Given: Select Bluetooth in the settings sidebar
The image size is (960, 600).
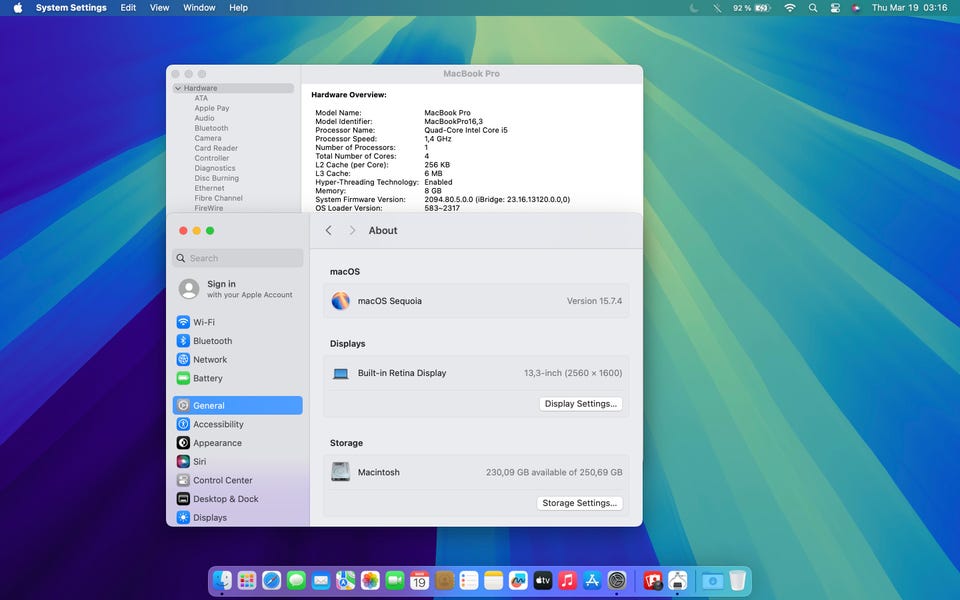Looking at the screenshot, I should pos(212,341).
